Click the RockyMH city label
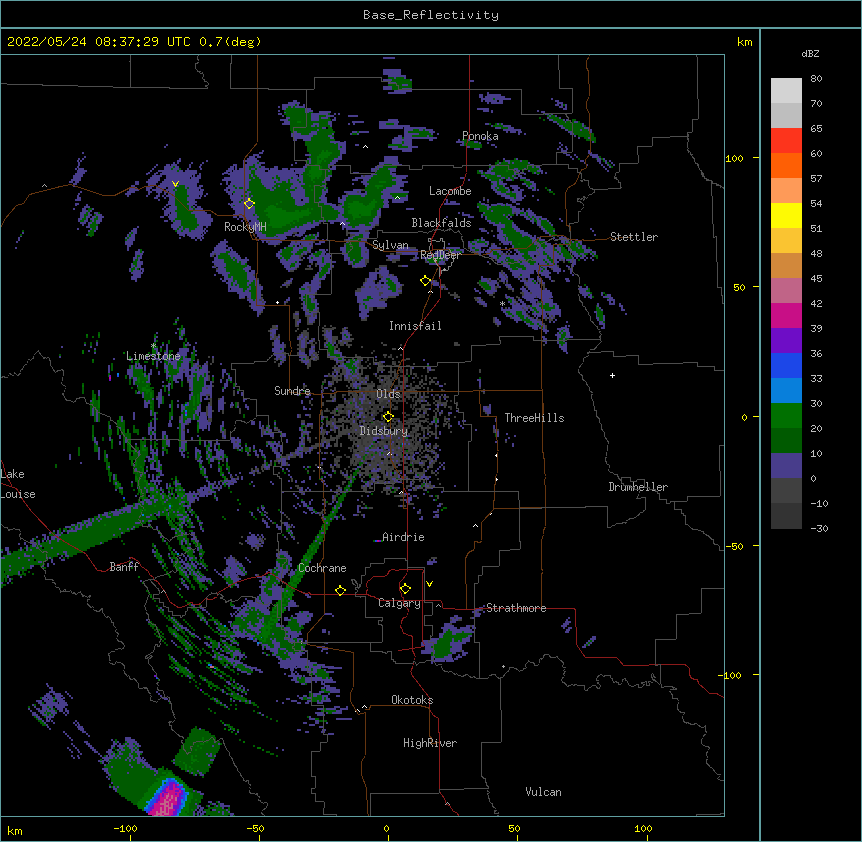The height and width of the screenshot is (842, 862). click(245, 227)
